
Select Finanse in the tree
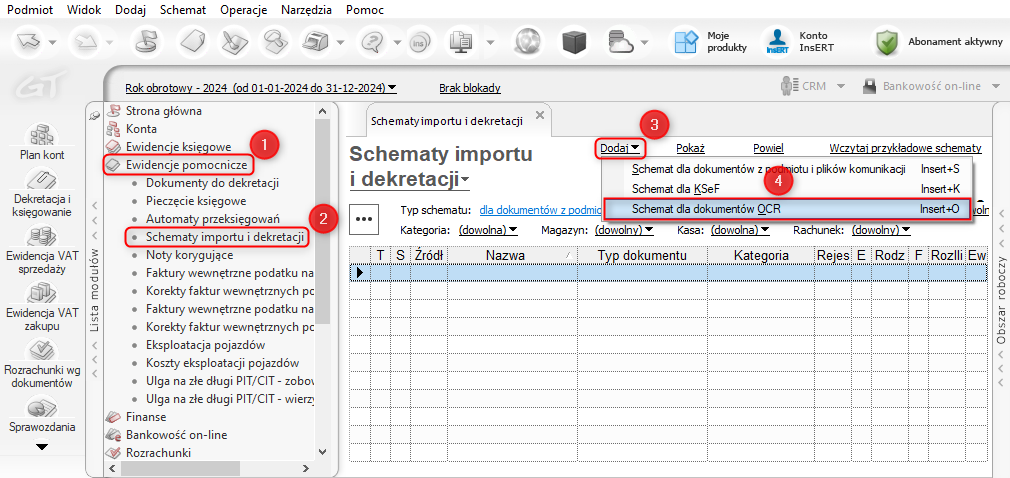click(146, 417)
